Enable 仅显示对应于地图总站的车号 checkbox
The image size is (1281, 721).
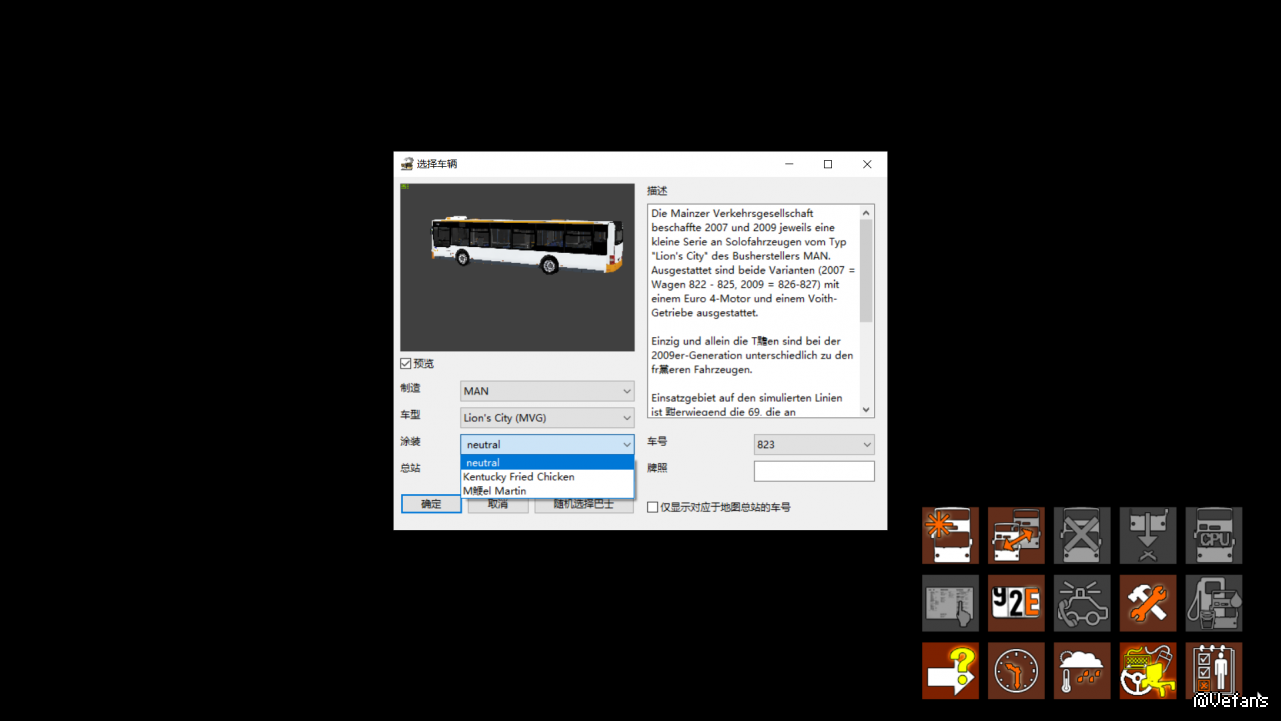[653, 507]
